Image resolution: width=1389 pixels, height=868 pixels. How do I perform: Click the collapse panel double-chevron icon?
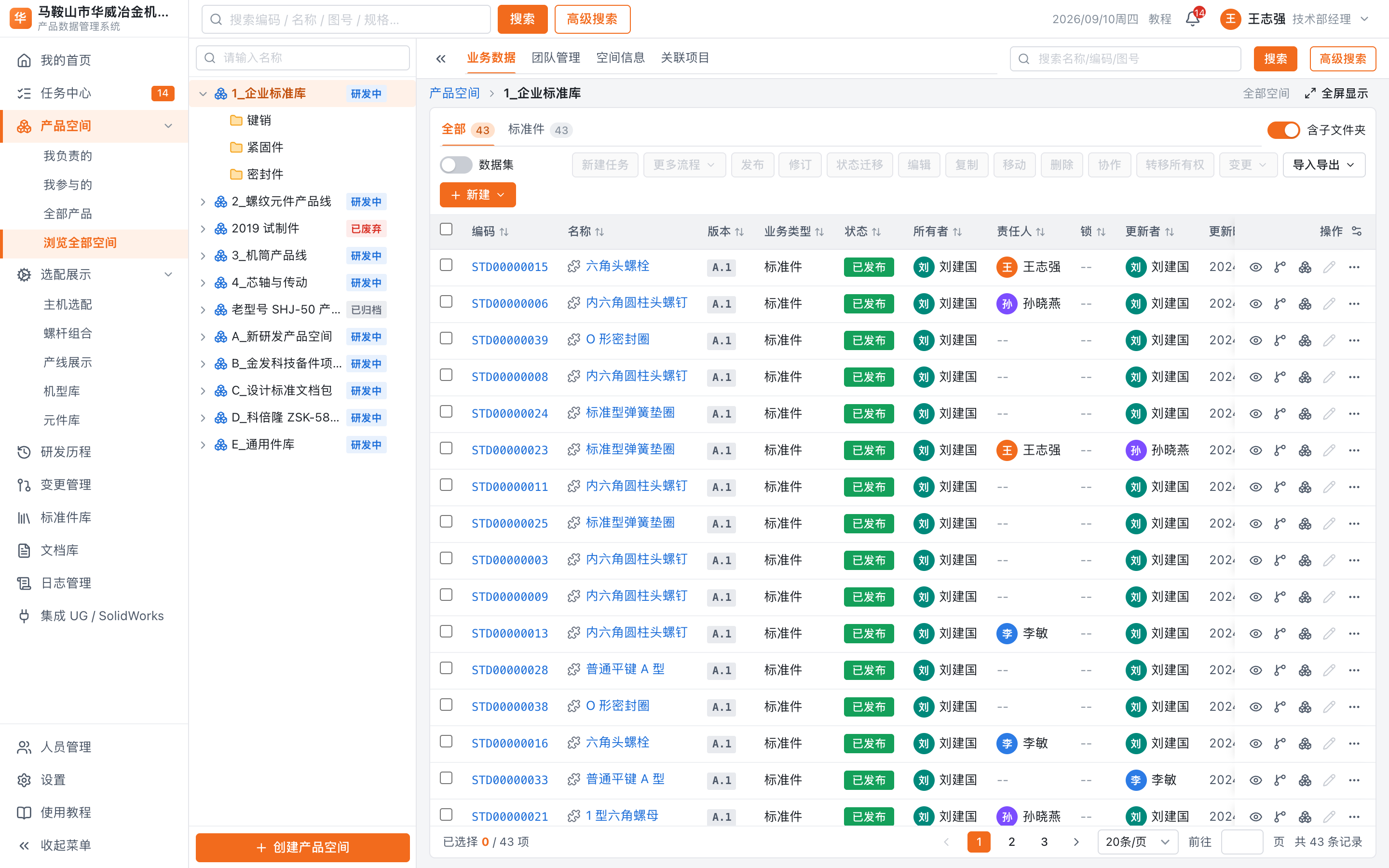coord(441,58)
